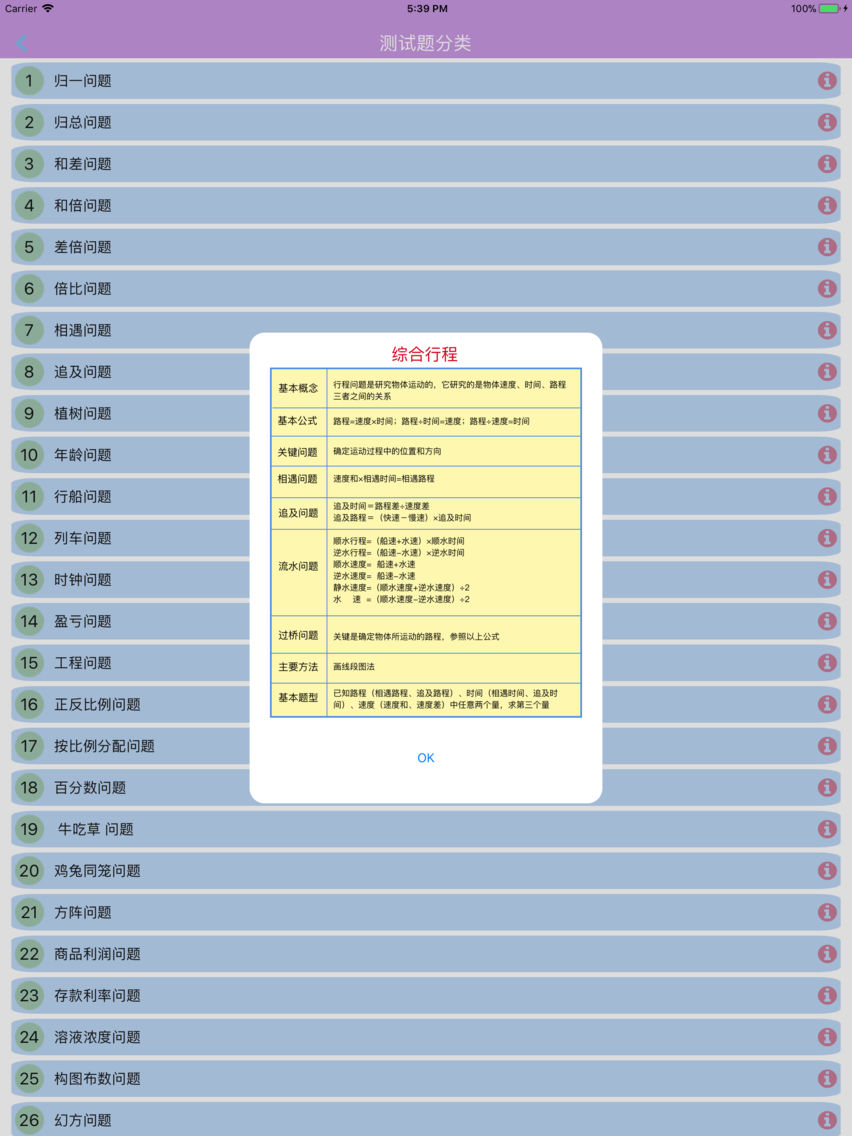Open the info icon beside 幻方问题

click(827, 1120)
